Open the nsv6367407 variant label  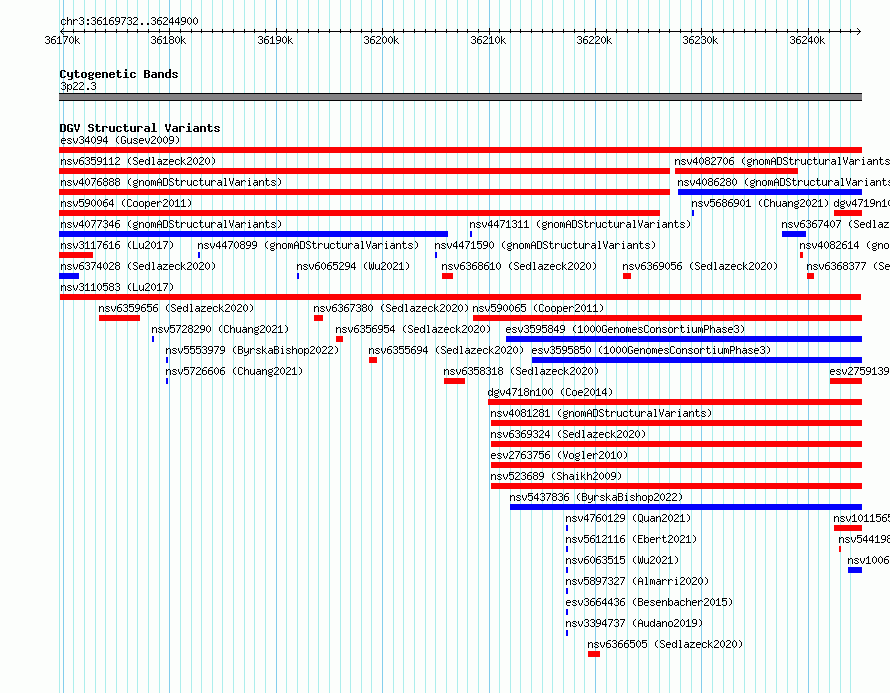[x=836, y=224]
